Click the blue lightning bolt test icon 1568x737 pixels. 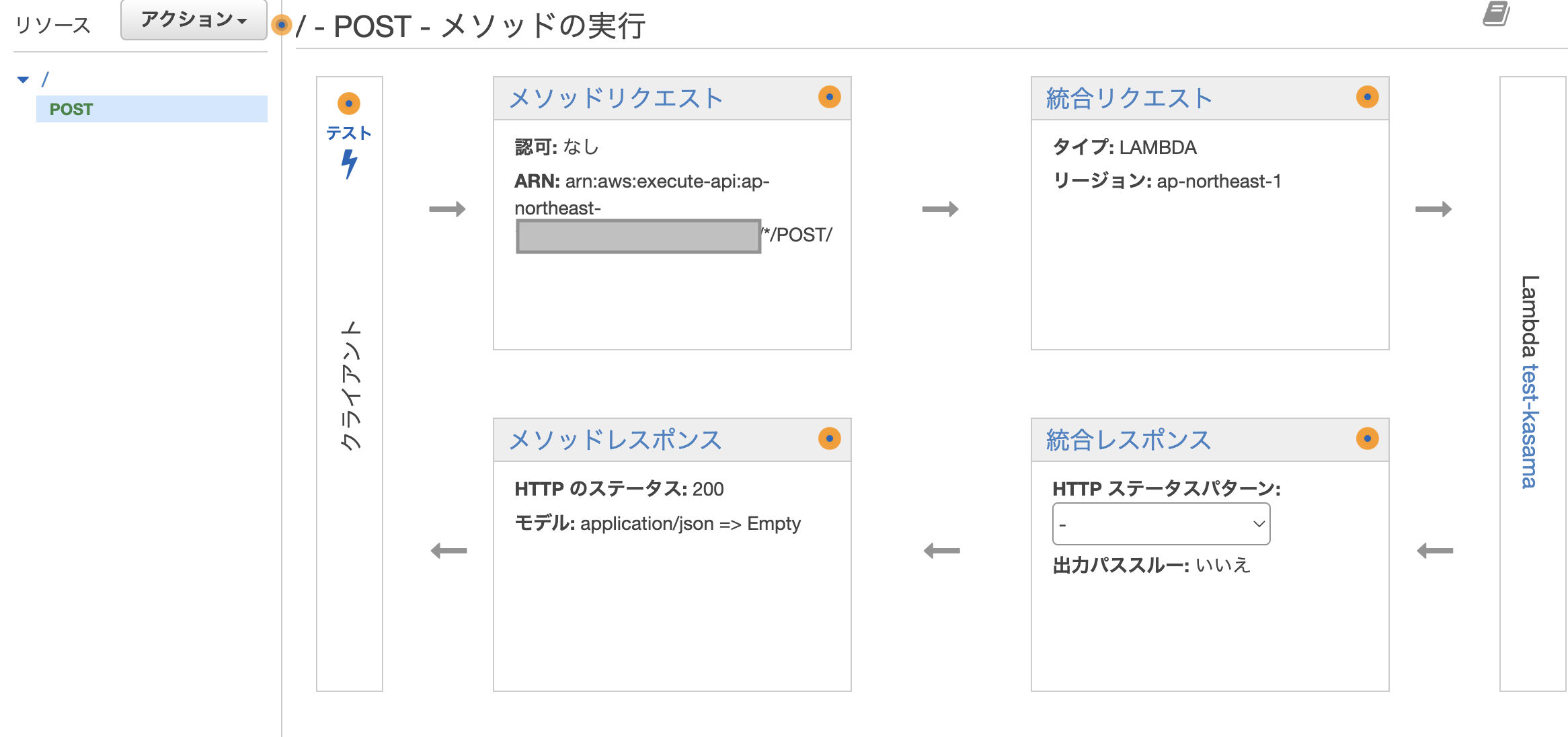(349, 164)
